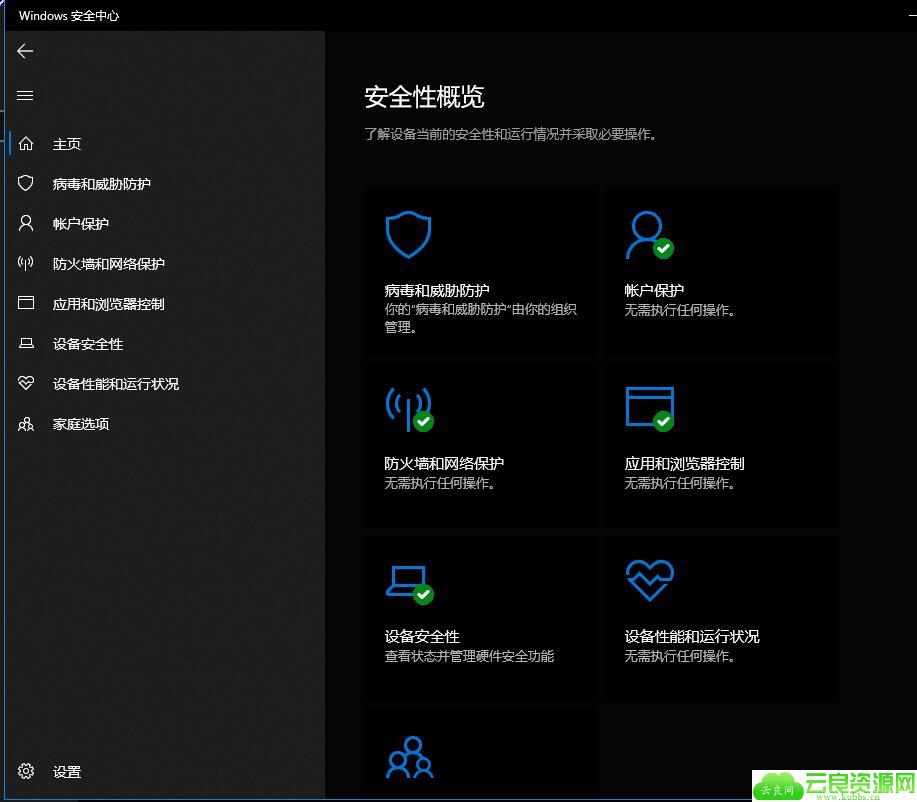Toggle the hamburger navigation menu

(x=25, y=95)
